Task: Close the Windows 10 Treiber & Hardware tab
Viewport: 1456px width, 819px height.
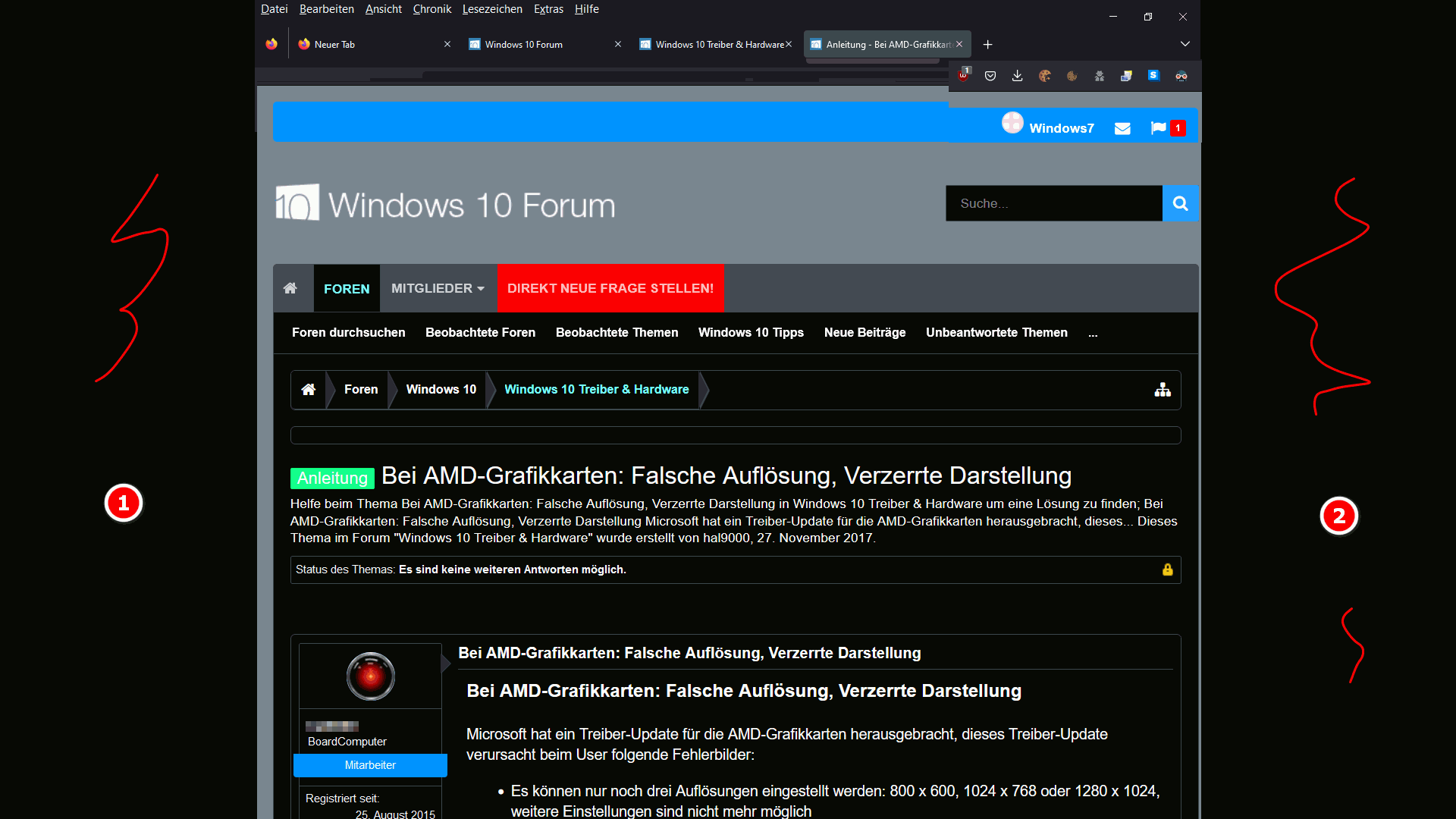Action: (x=789, y=44)
